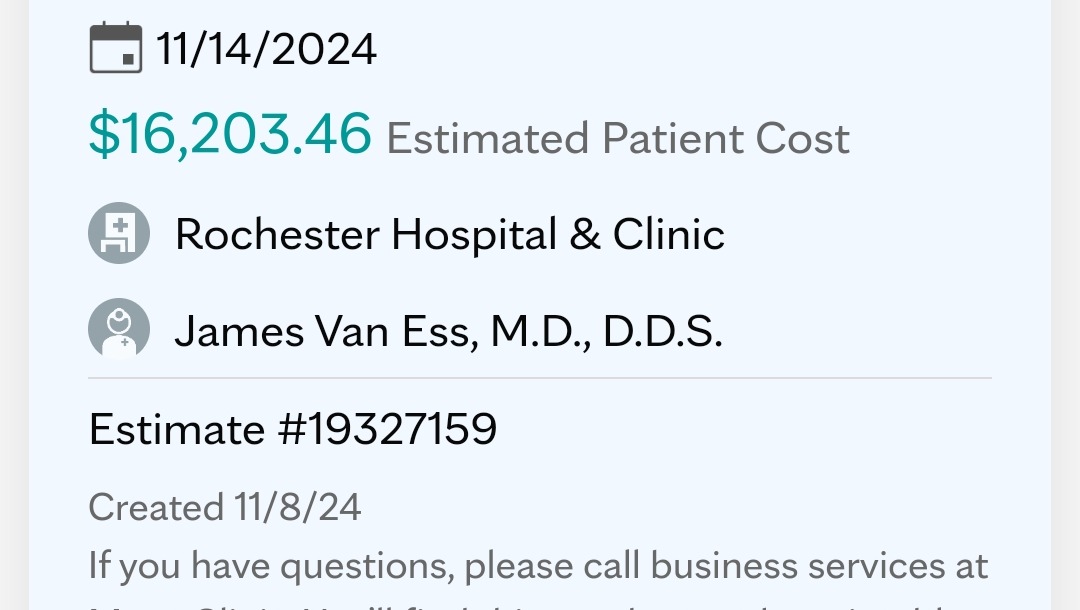Click the word 'Estimate' in the heading
1080x610 pixels.
point(176,429)
